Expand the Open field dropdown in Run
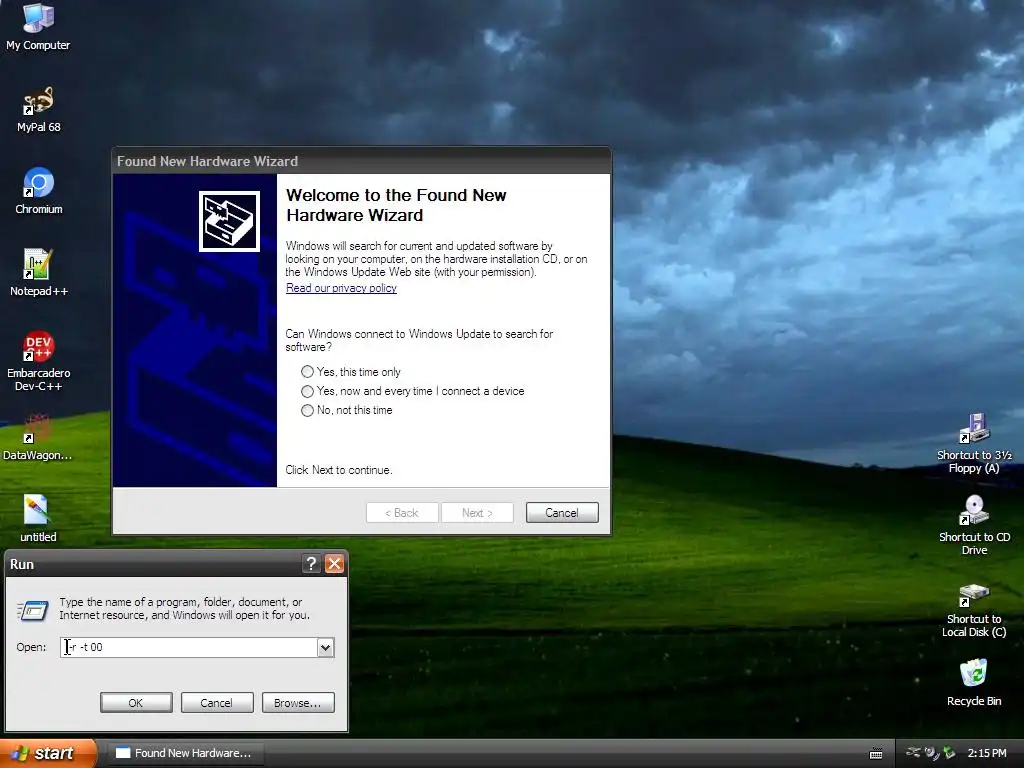1024x768 pixels. coord(325,647)
